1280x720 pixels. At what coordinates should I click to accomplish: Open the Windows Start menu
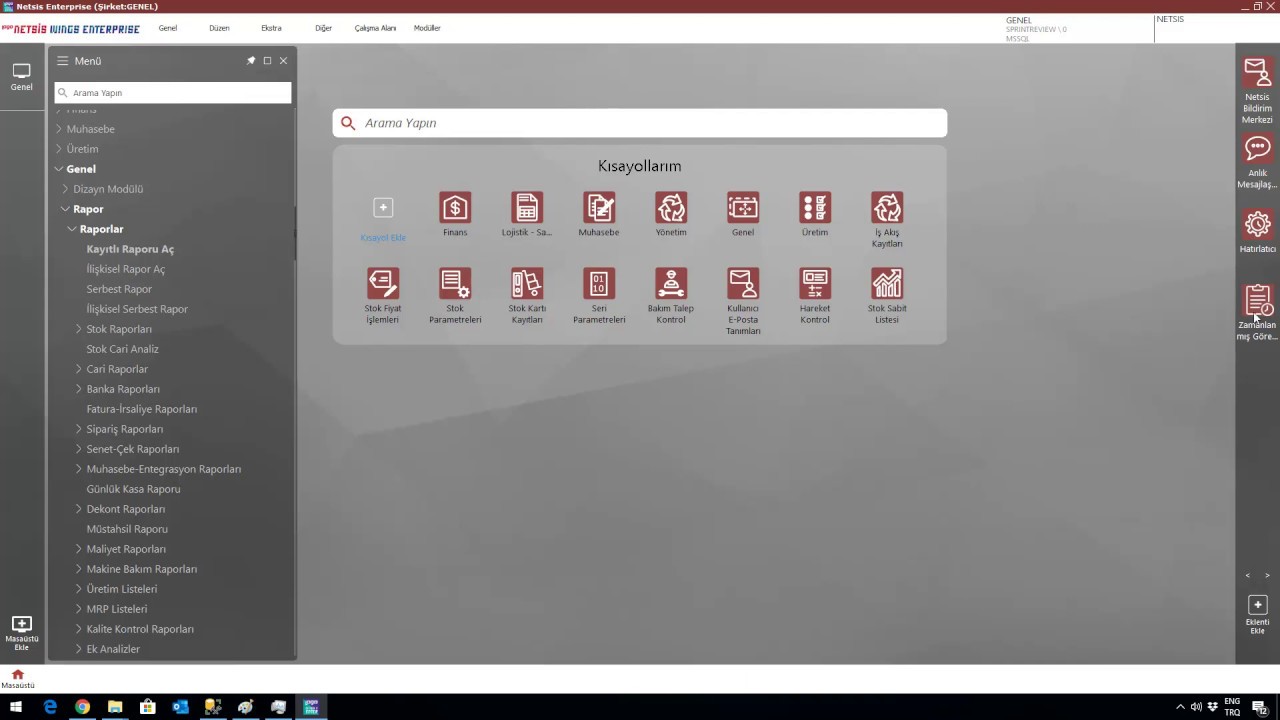pyautogui.click(x=16, y=707)
